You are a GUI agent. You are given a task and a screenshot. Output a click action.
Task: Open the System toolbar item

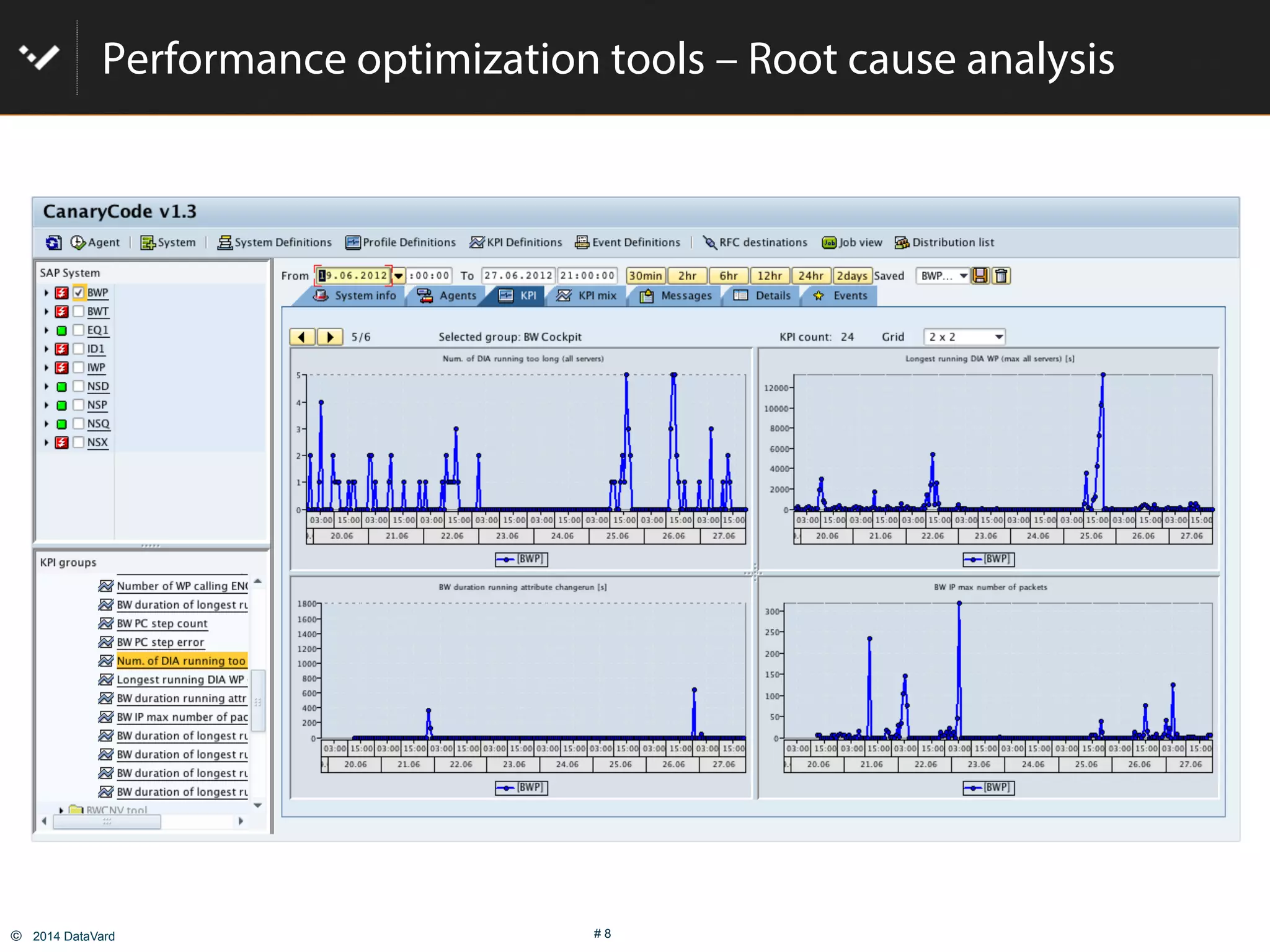(168, 242)
